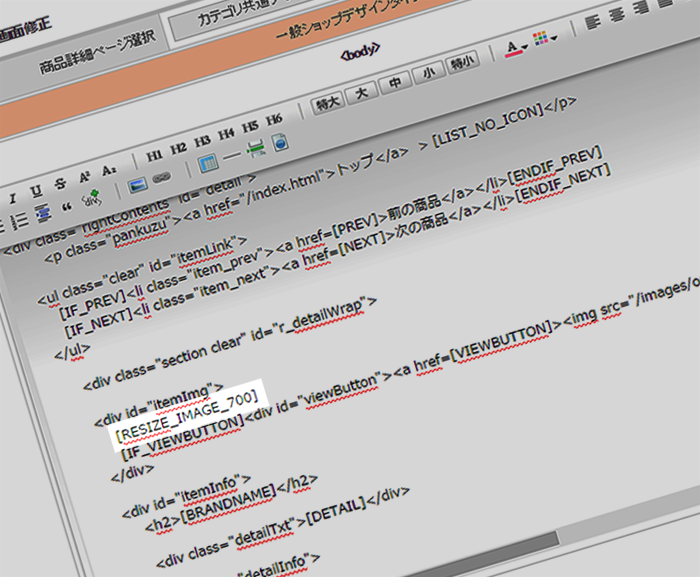Select the orange 一般ショップデザイン tab
The width and height of the screenshot is (700, 577).
click(x=348, y=17)
